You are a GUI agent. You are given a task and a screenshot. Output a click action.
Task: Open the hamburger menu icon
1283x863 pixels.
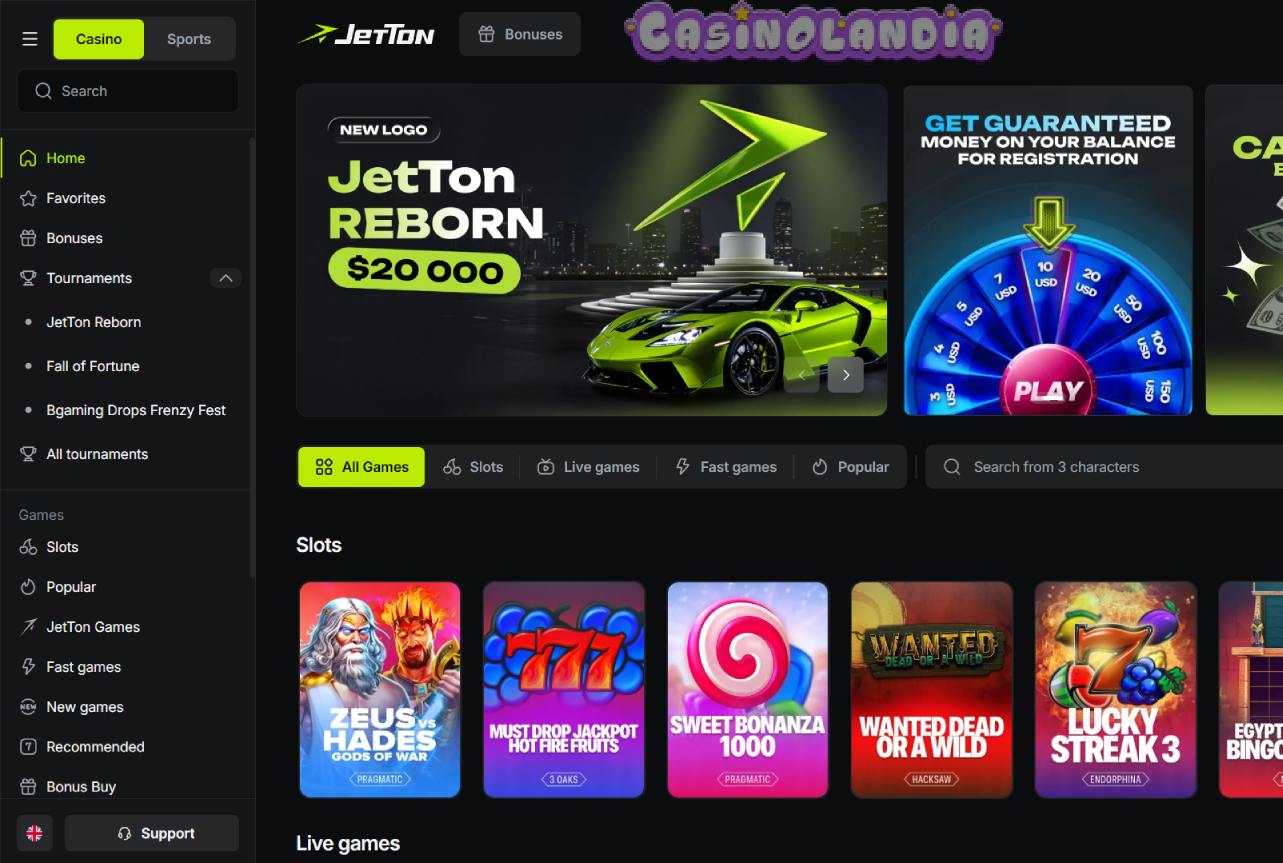click(30, 39)
